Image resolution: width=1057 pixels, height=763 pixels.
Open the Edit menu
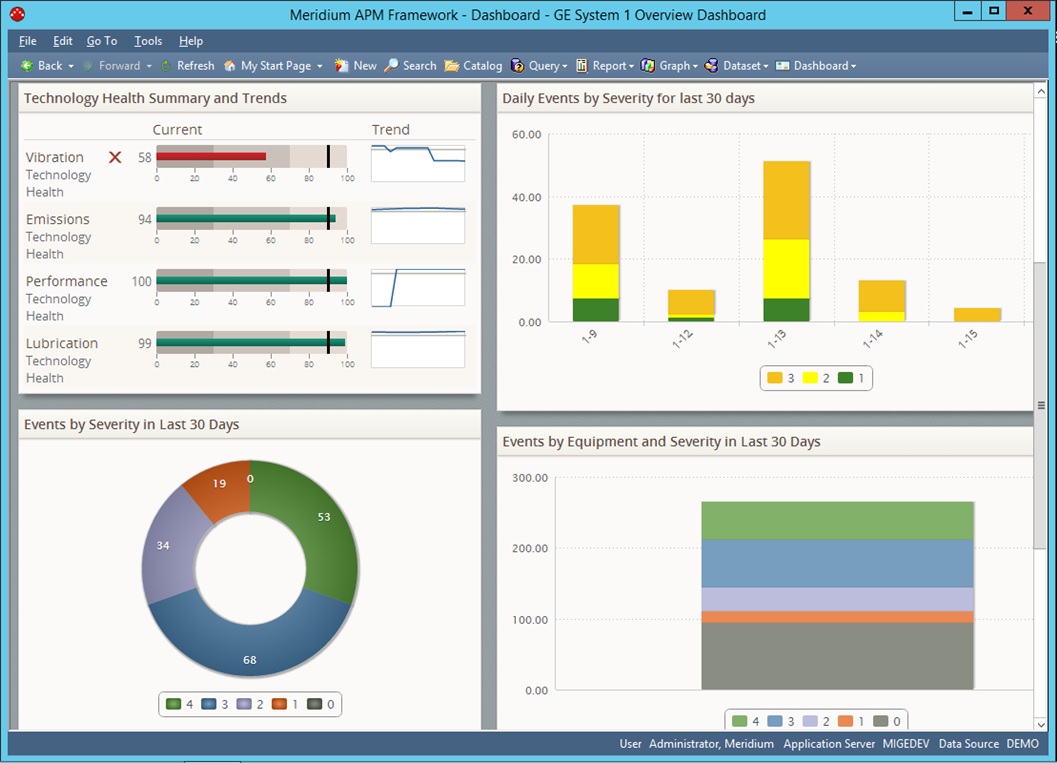[63, 40]
